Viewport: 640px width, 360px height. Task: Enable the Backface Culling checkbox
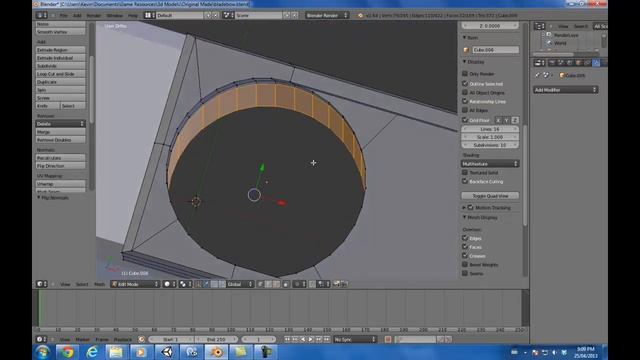[x=464, y=181]
